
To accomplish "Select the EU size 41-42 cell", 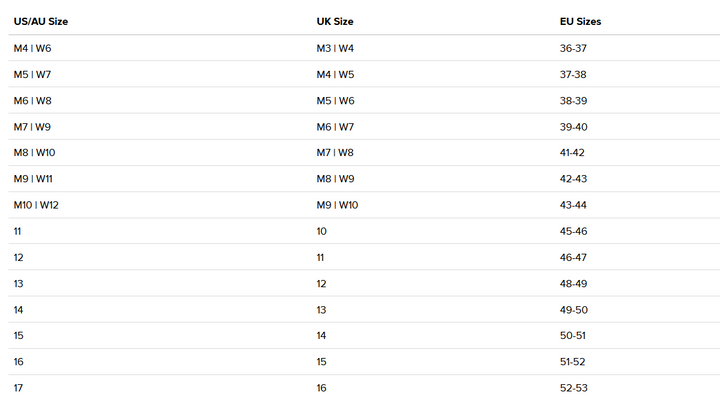I will [x=574, y=153].
